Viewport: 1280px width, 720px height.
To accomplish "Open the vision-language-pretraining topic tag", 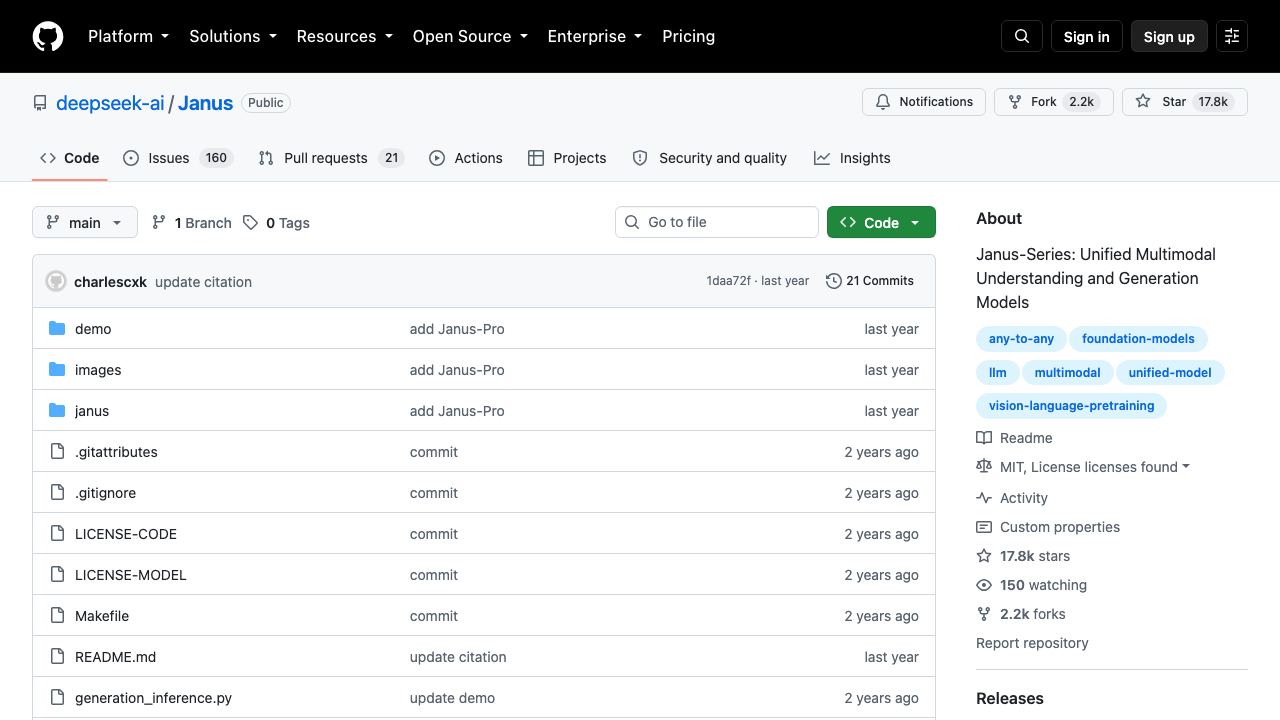I will pyautogui.click(x=1071, y=406).
